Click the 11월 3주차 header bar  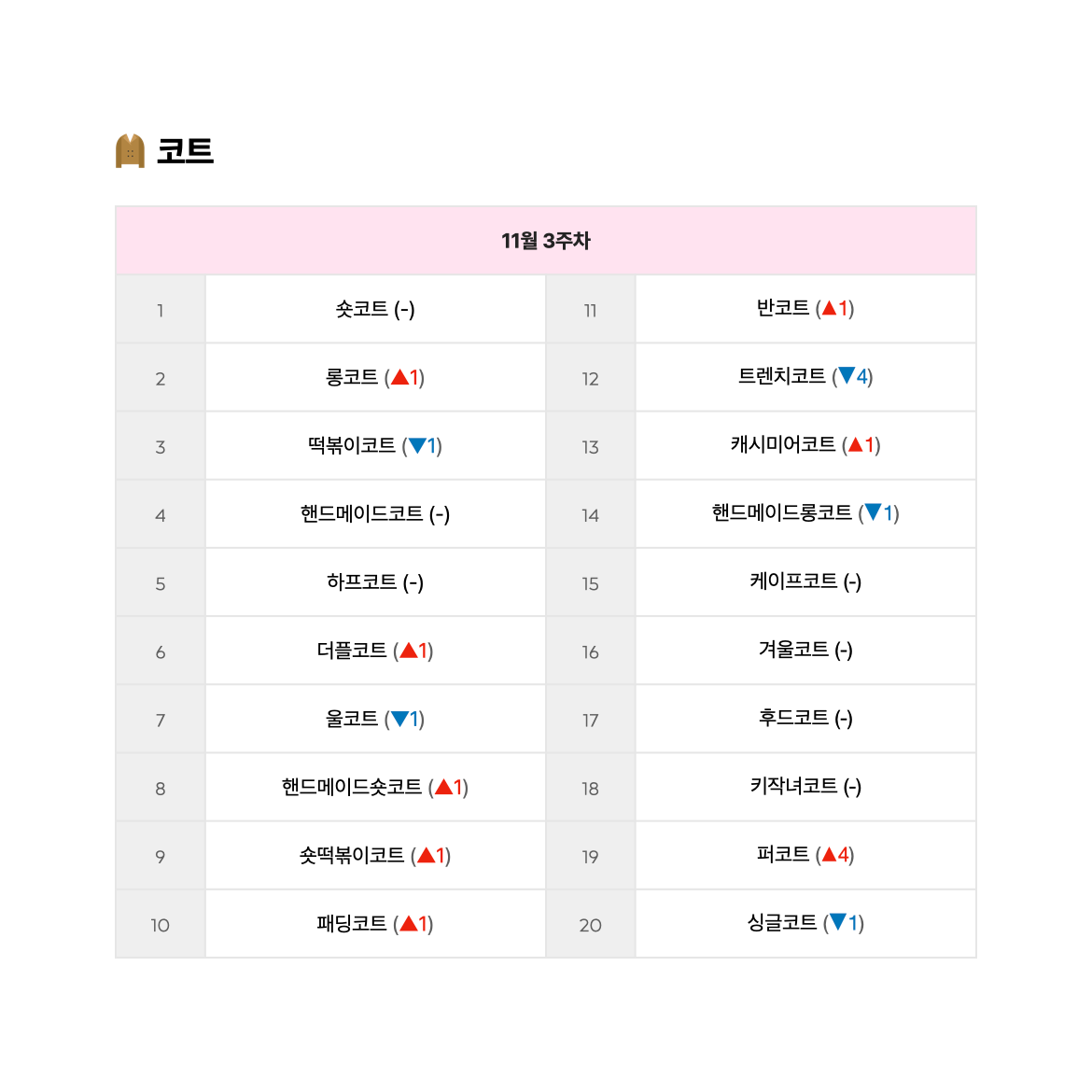tap(546, 241)
